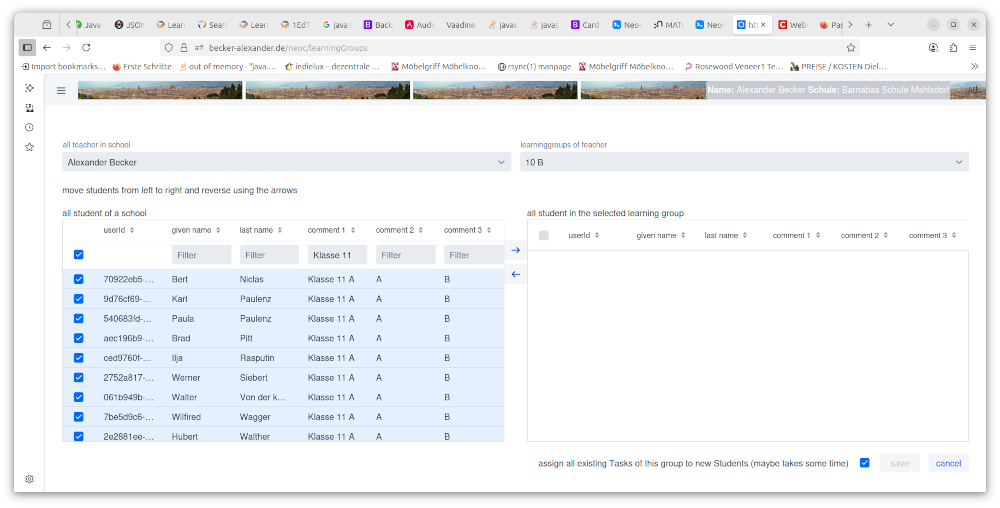List all tabs dropdown arrow

890,25
